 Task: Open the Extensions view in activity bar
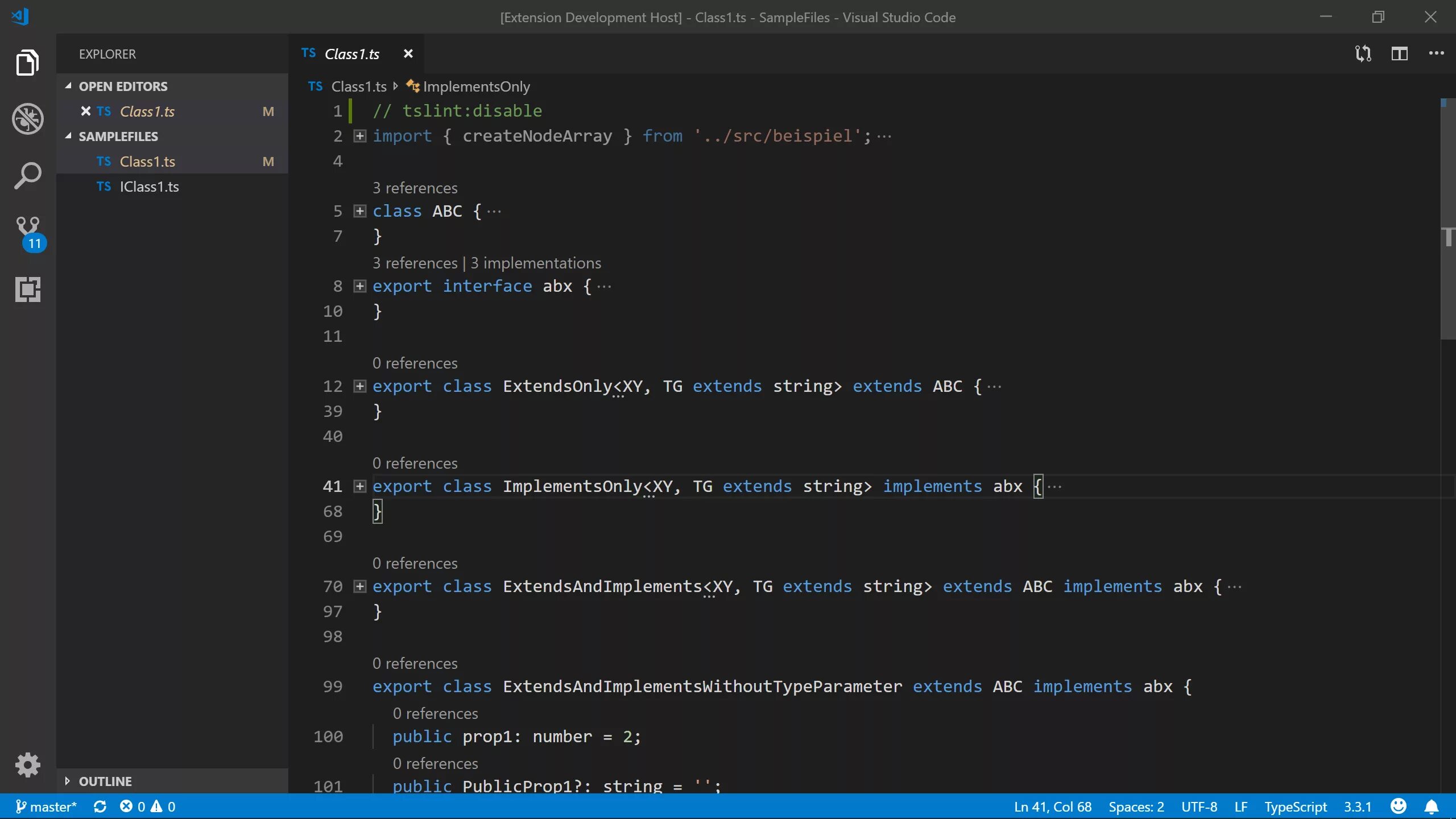click(x=27, y=289)
